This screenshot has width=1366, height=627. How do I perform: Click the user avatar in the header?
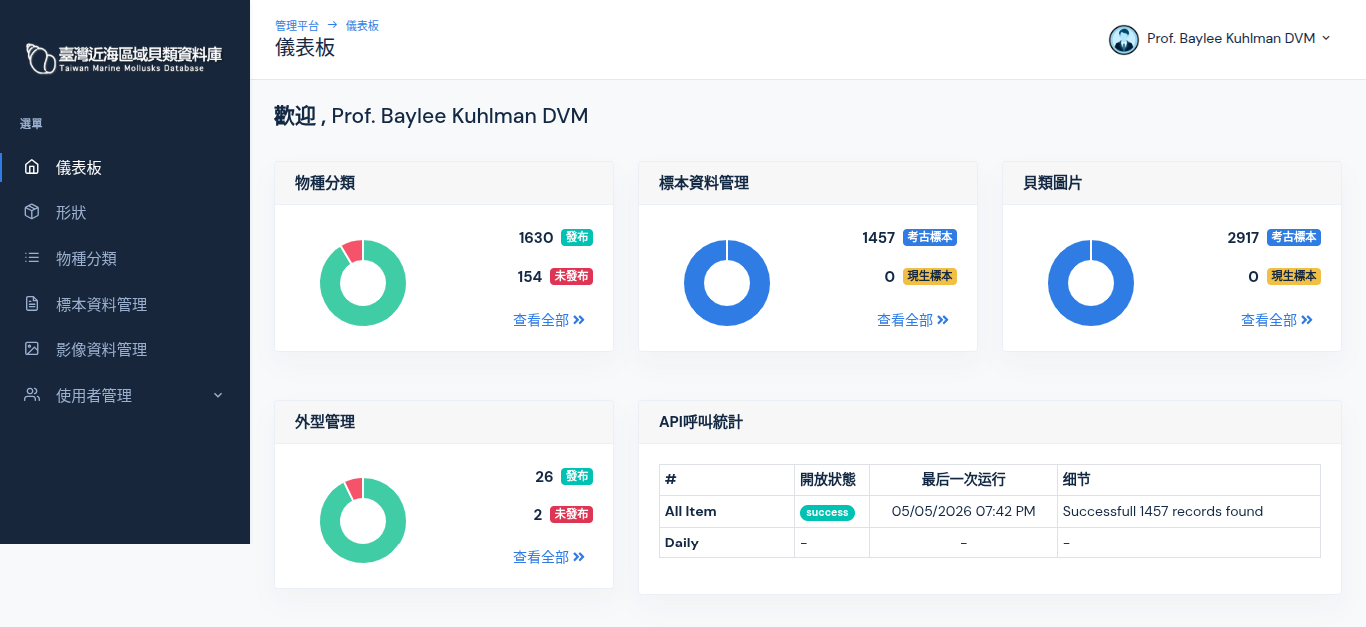pyautogui.click(x=1124, y=39)
